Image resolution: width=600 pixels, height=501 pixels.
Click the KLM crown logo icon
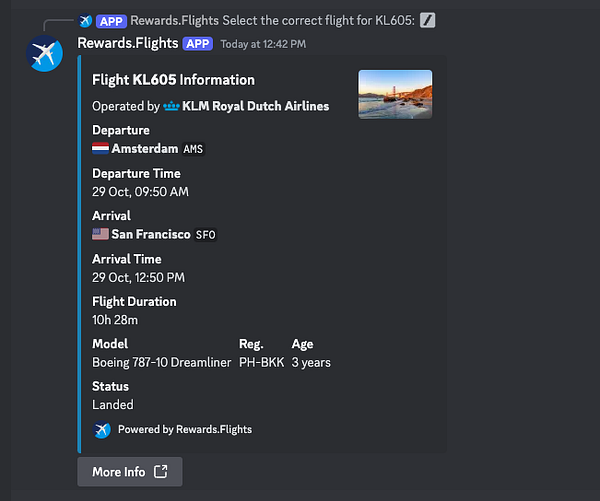point(171,106)
